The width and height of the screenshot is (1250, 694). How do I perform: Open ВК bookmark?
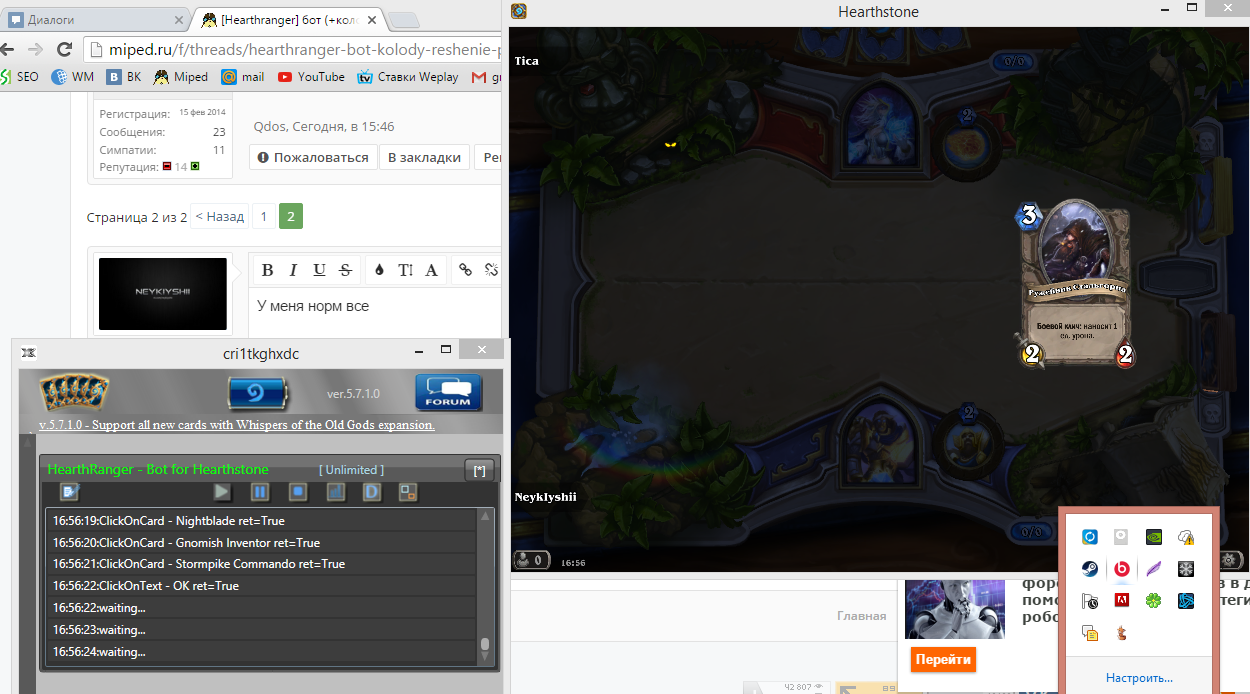pos(125,76)
